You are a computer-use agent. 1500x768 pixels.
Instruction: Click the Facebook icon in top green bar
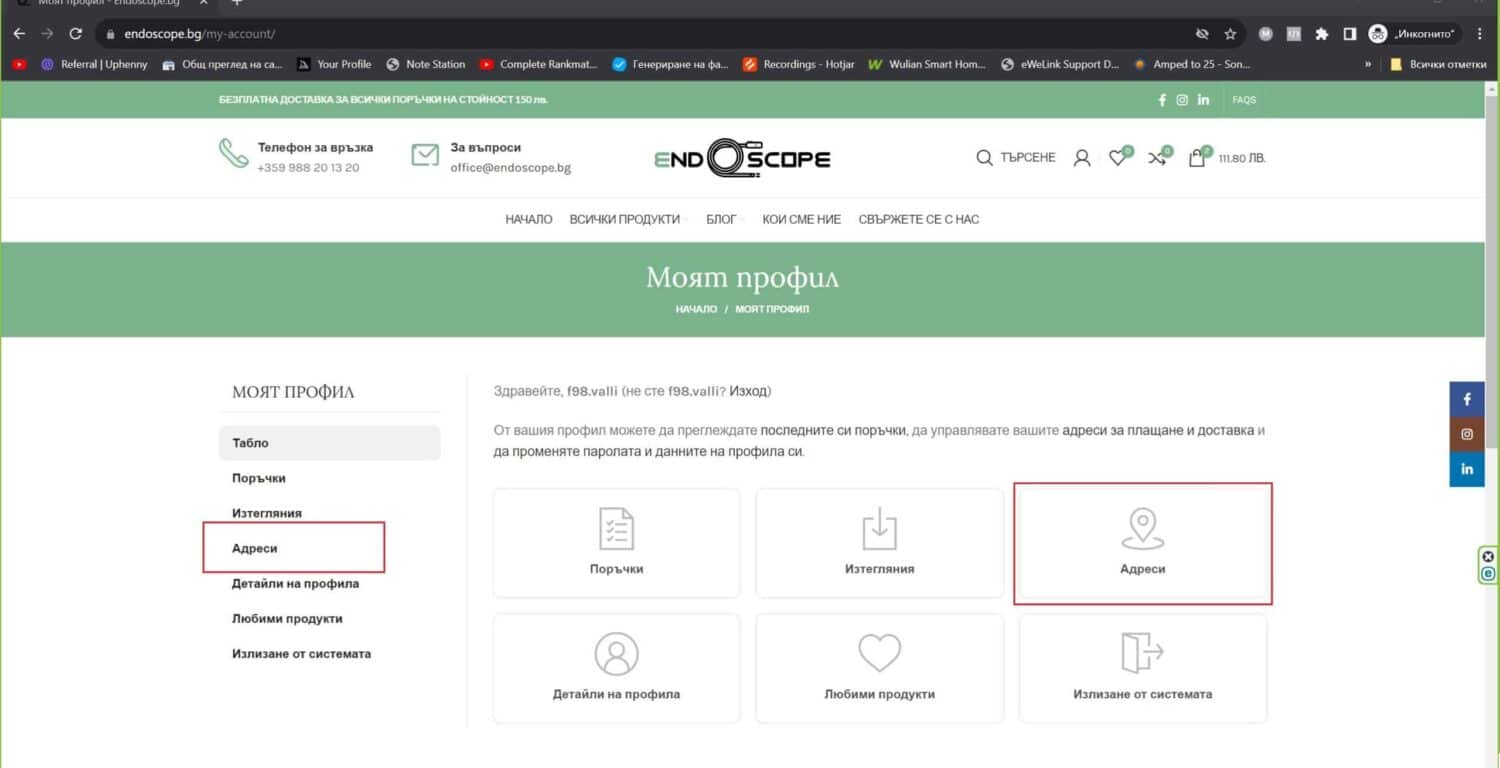click(x=1162, y=100)
